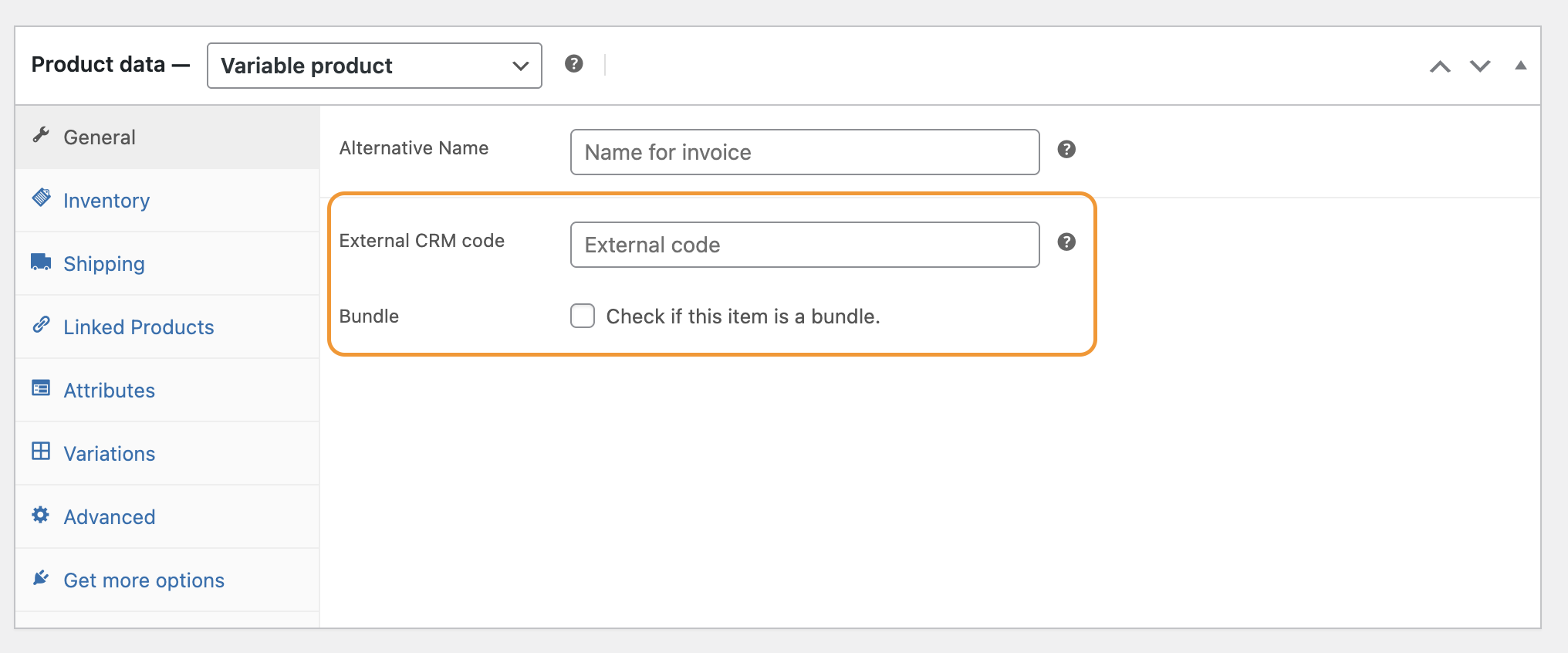Screen dimensions: 1568x653
Task: Click the wrench icon beside General
Action: (x=41, y=135)
